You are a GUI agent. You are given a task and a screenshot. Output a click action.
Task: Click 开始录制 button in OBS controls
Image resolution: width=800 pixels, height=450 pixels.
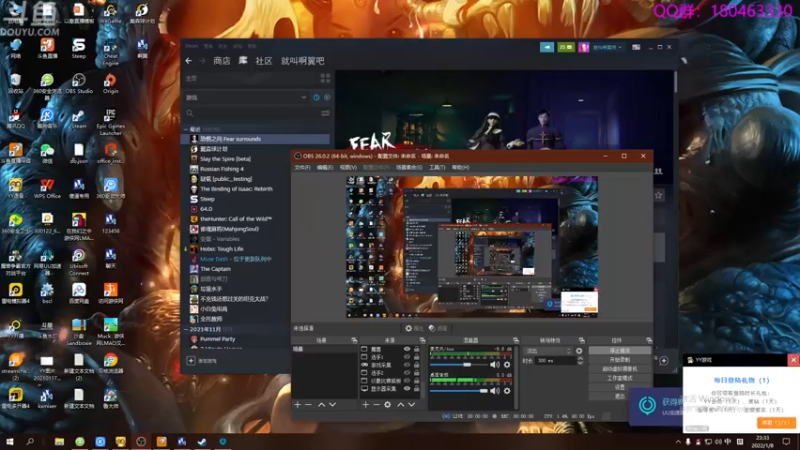coord(619,360)
